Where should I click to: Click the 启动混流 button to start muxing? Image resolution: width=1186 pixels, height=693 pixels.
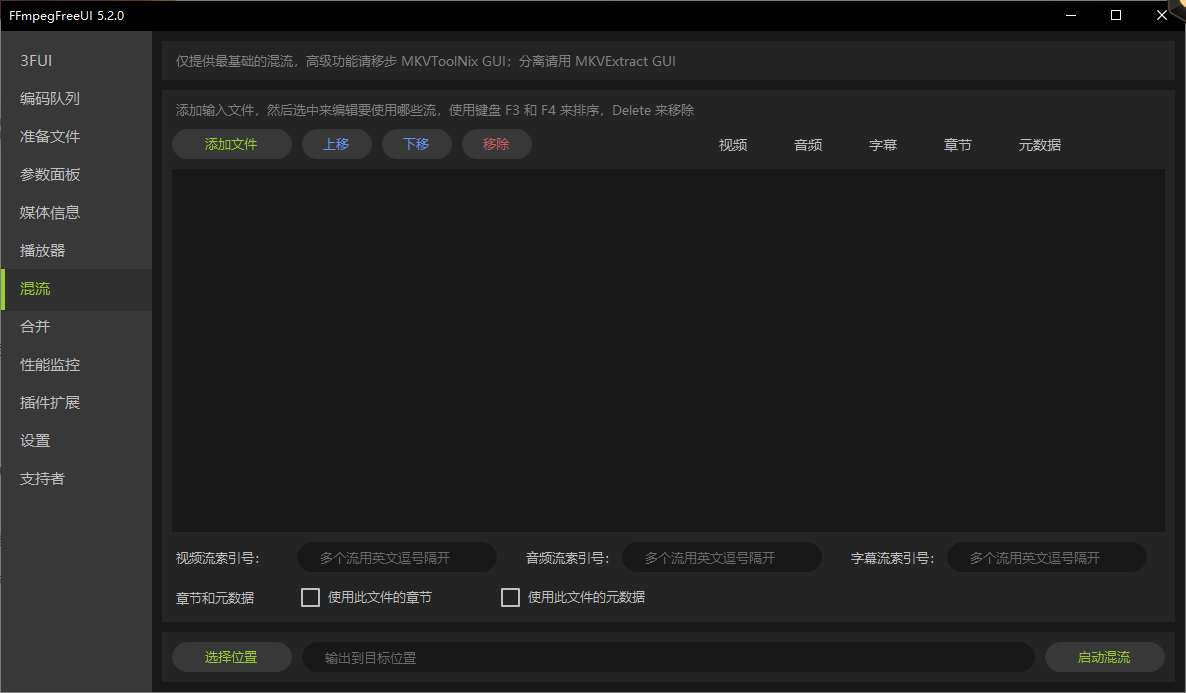pyautogui.click(x=1104, y=657)
